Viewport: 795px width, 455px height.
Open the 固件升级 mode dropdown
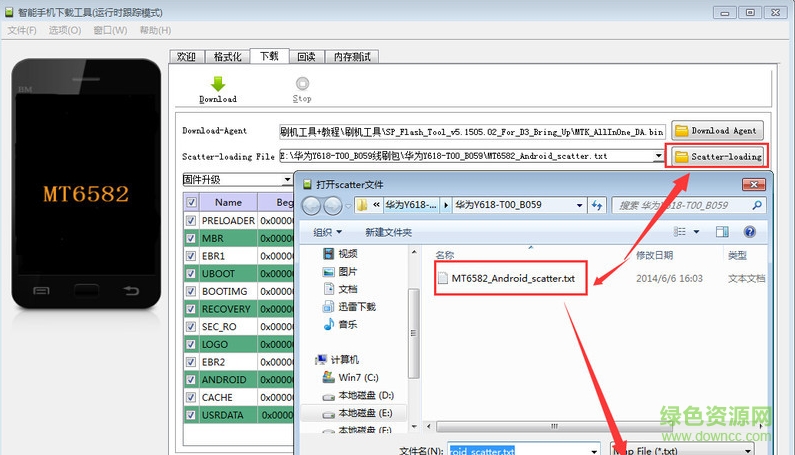(x=287, y=180)
